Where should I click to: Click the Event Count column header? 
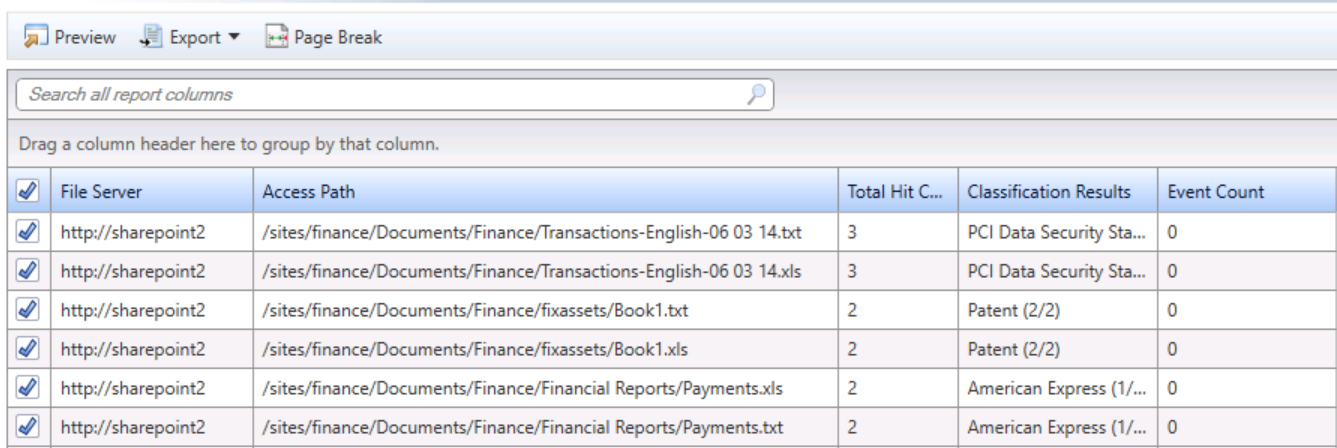pyautogui.click(x=1216, y=192)
